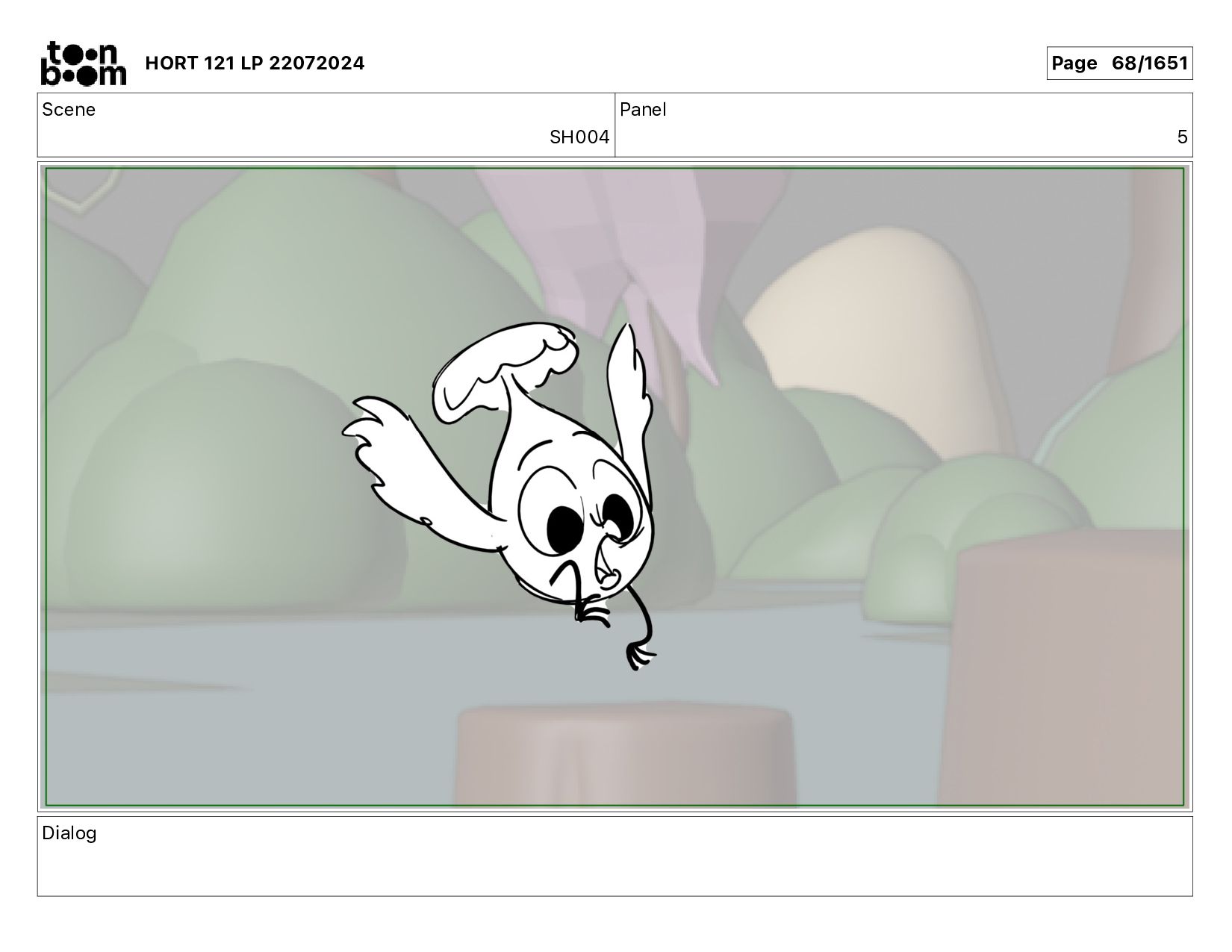
Task: Select the "Panel" header label
Action: coord(643,110)
